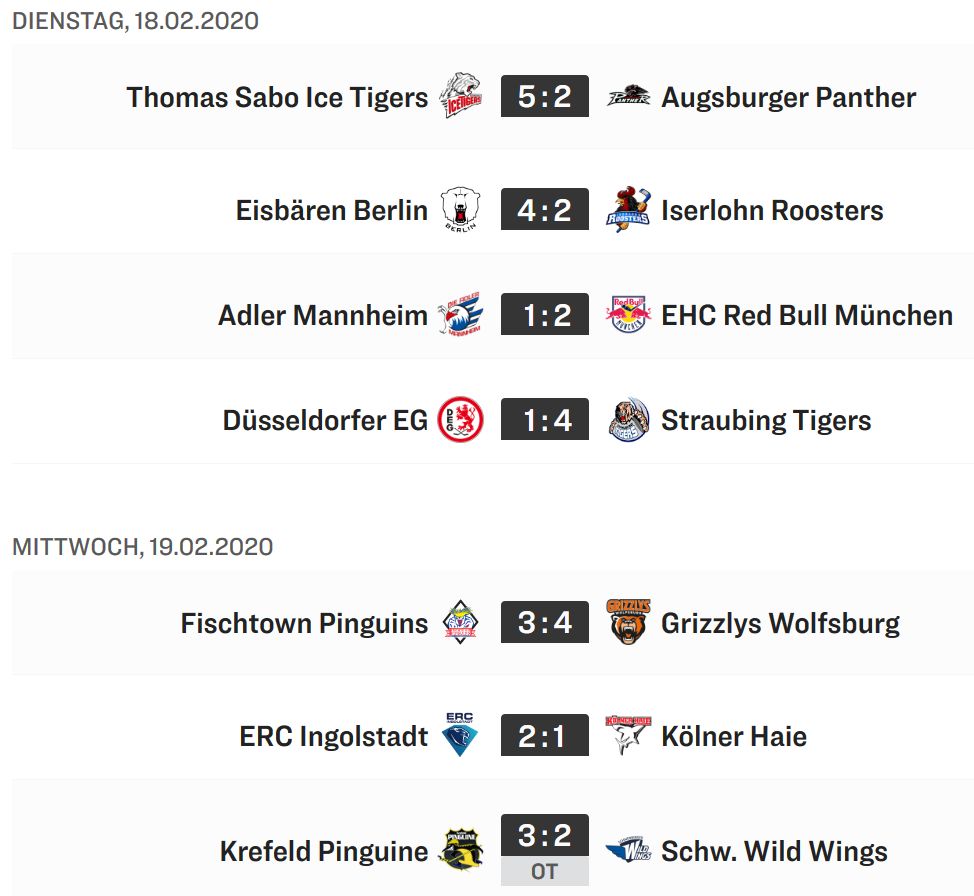Click the Düsseldorfer EG round red logo
This screenshot has width=974, height=896.
click(x=461, y=419)
